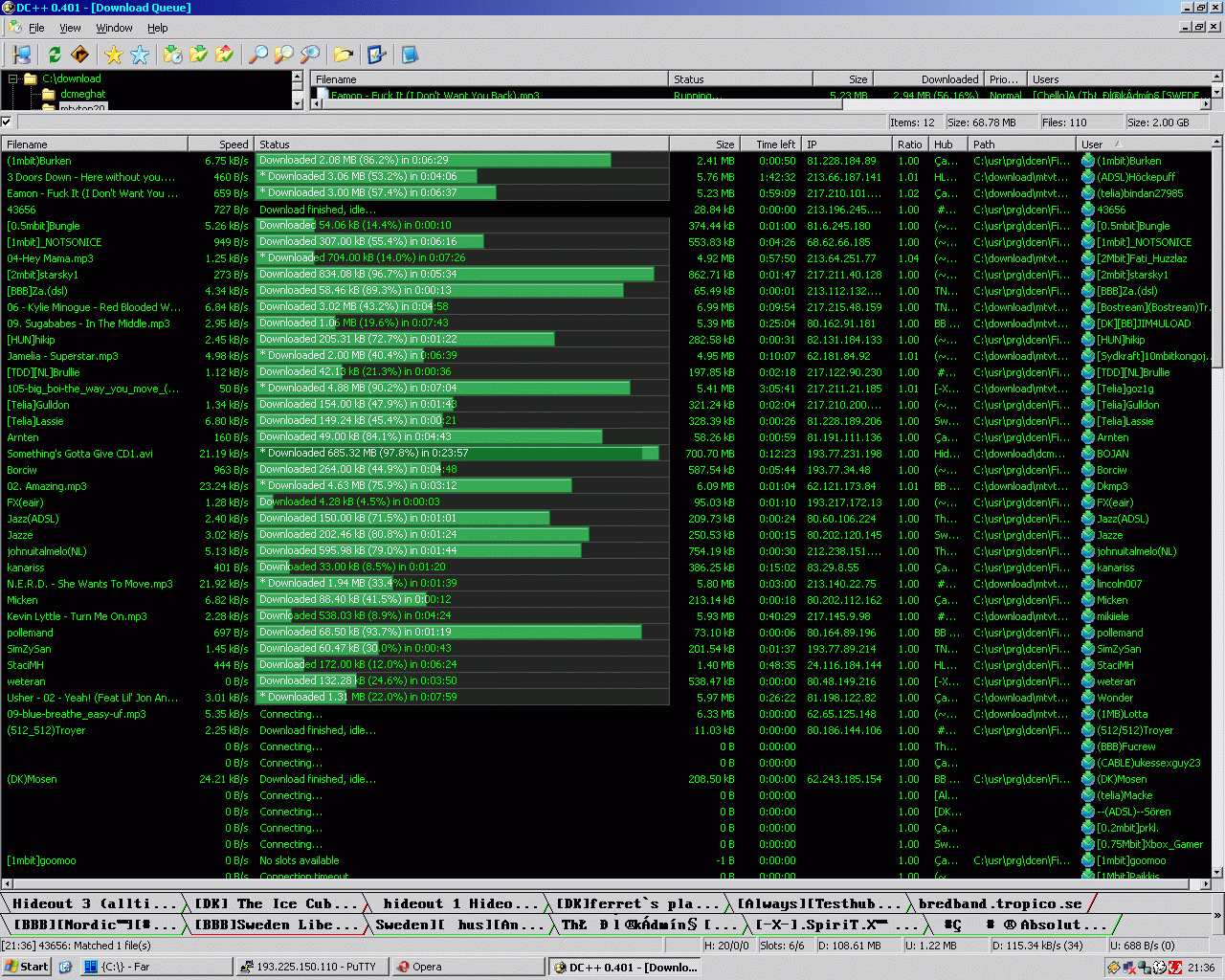Open Favorite Users blue star icon
Image resolution: width=1225 pixels, height=980 pixels.
[140, 55]
